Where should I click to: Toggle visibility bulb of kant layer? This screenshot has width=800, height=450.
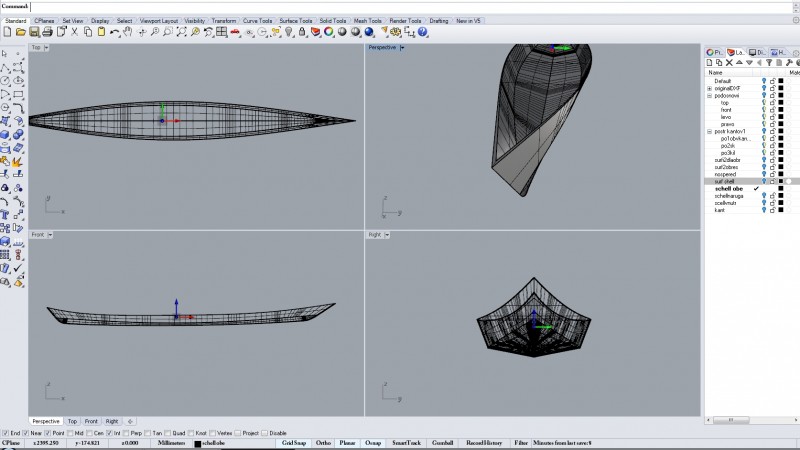click(x=763, y=210)
